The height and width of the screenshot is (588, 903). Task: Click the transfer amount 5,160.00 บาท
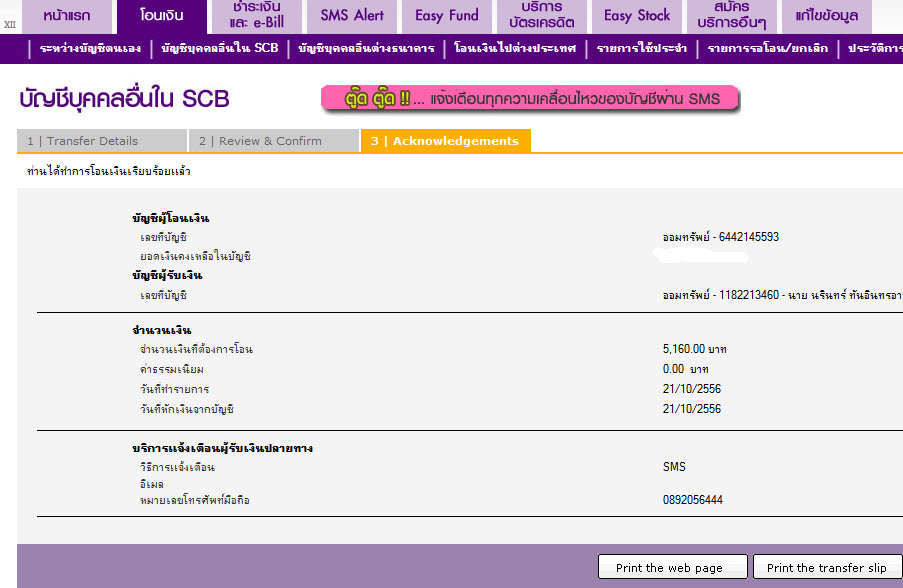[695, 349]
